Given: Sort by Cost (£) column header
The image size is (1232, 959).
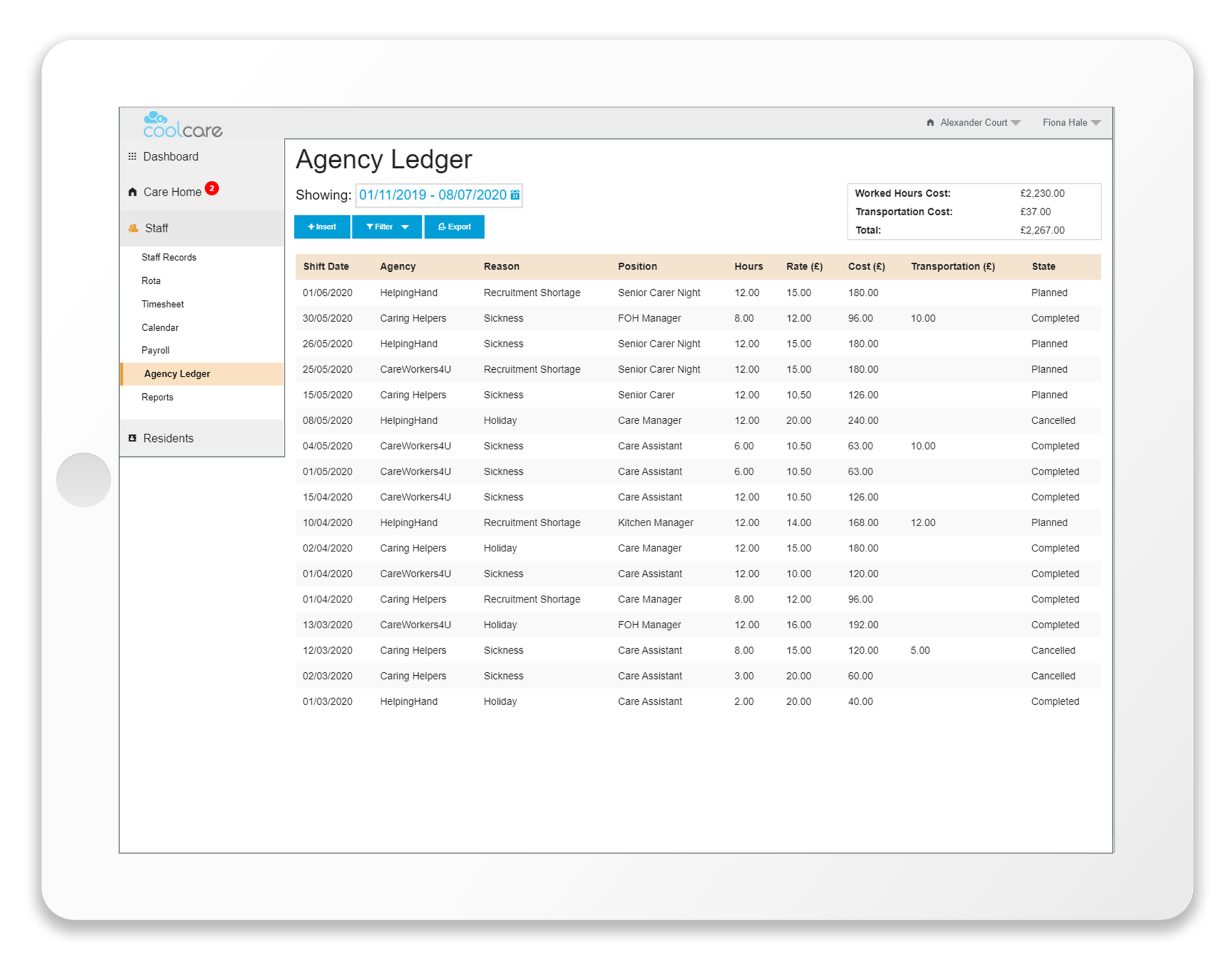Looking at the screenshot, I should [x=866, y=266].
